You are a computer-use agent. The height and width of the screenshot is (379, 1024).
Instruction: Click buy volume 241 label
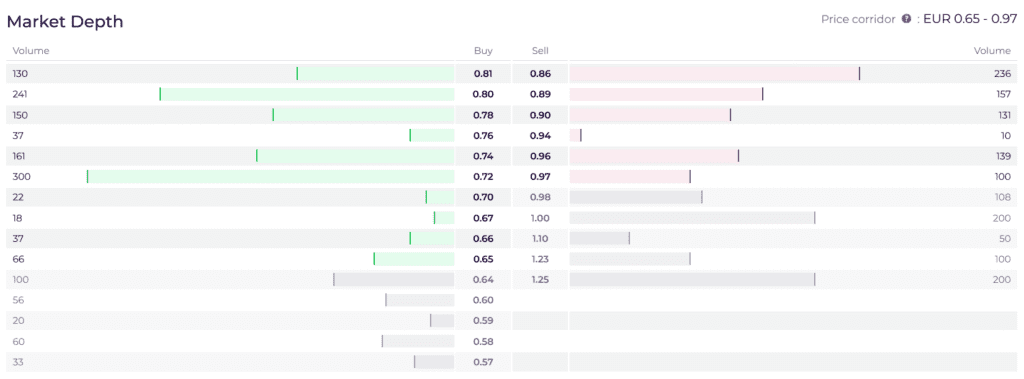coord(20,94)
